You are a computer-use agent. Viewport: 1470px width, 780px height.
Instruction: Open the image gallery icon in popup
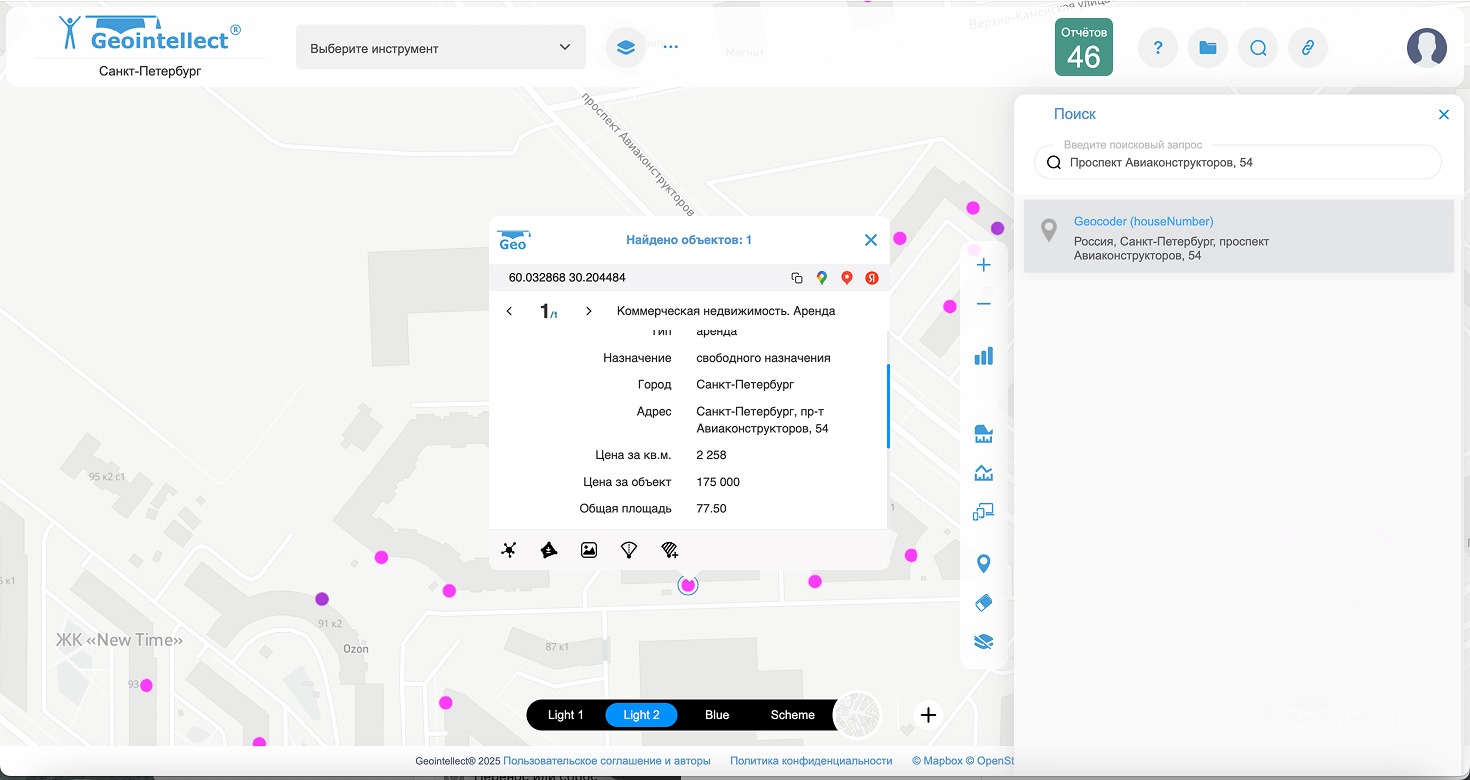589,550
